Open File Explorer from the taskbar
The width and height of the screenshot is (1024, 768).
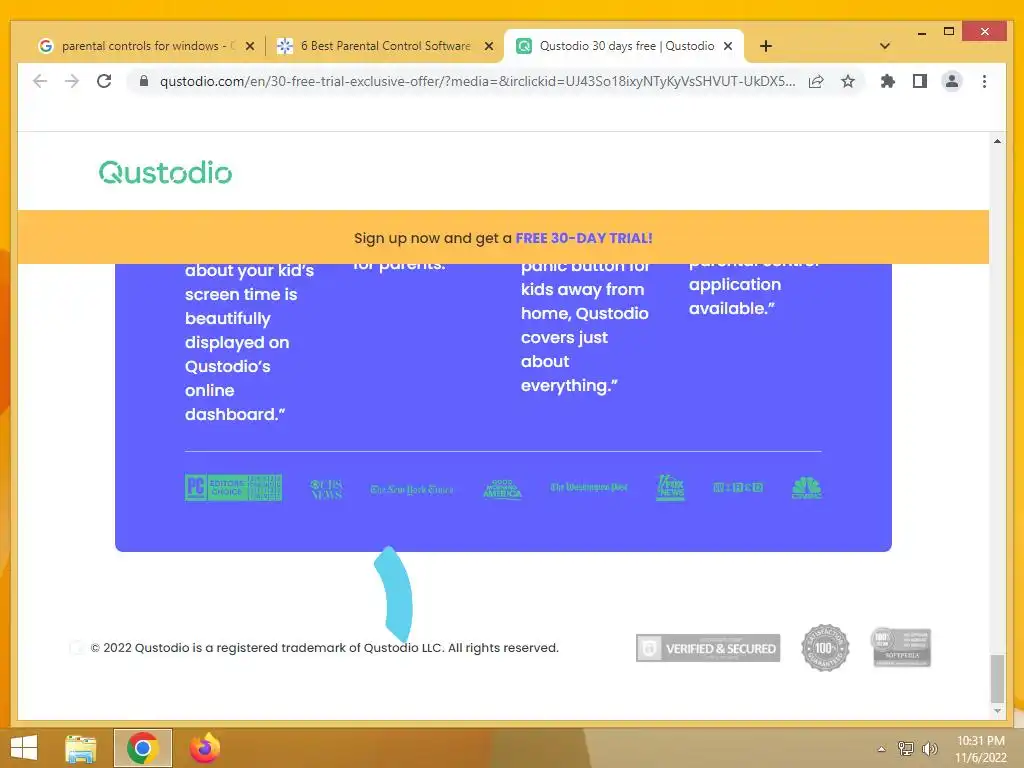(81, 748)
